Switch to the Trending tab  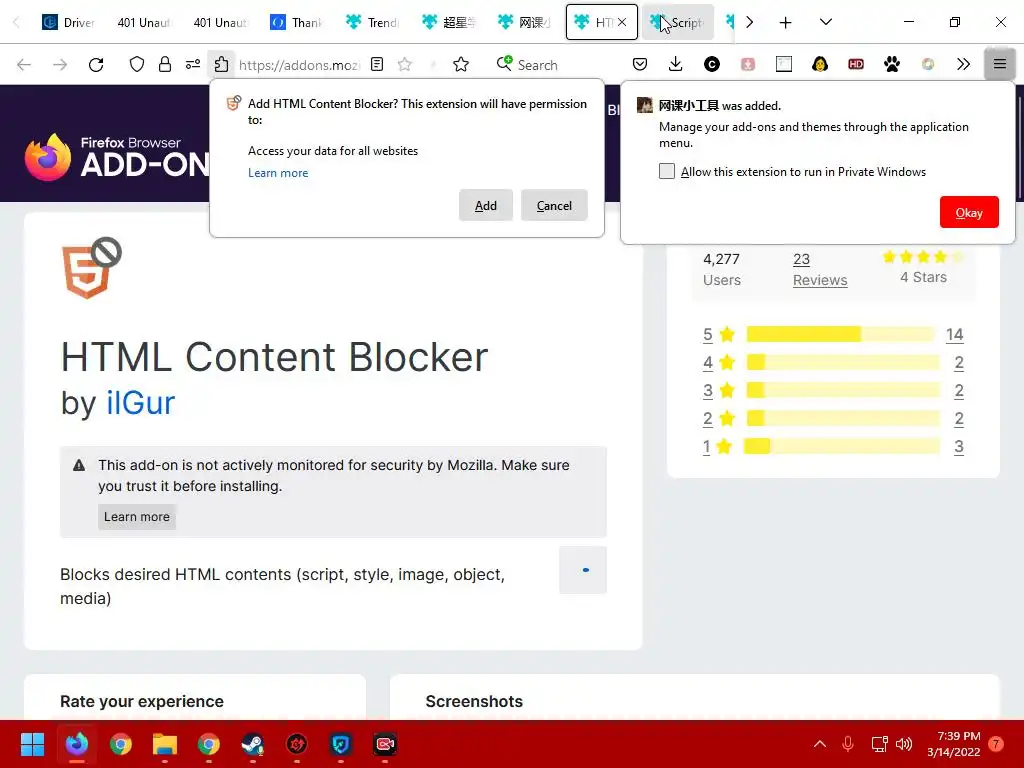373,22
